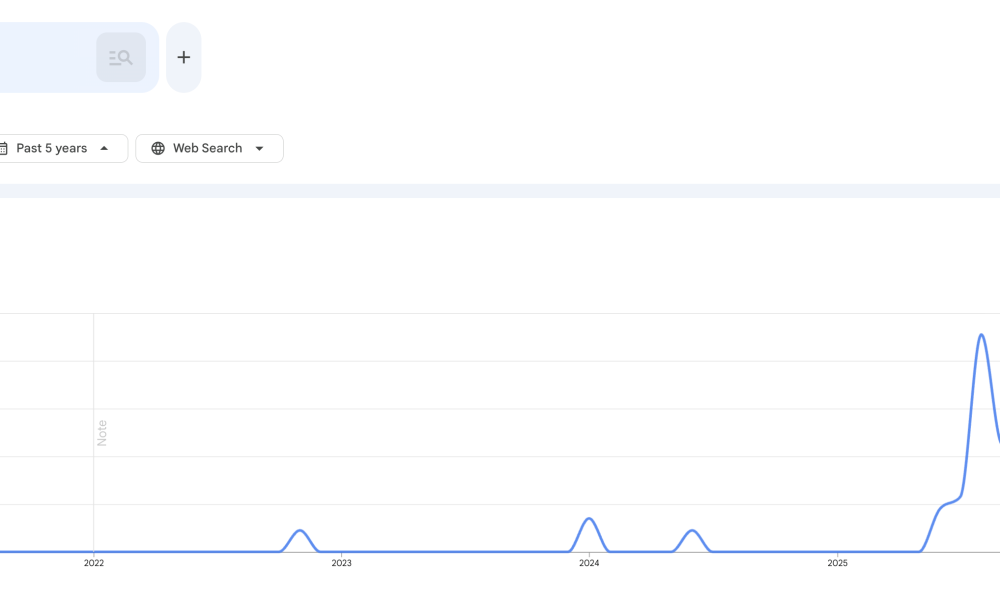This screenshot has height=600, width=1000.
Task: Click the 2025 axis label on the timeline
Action: pyautogui.click(x=838, y=563)
